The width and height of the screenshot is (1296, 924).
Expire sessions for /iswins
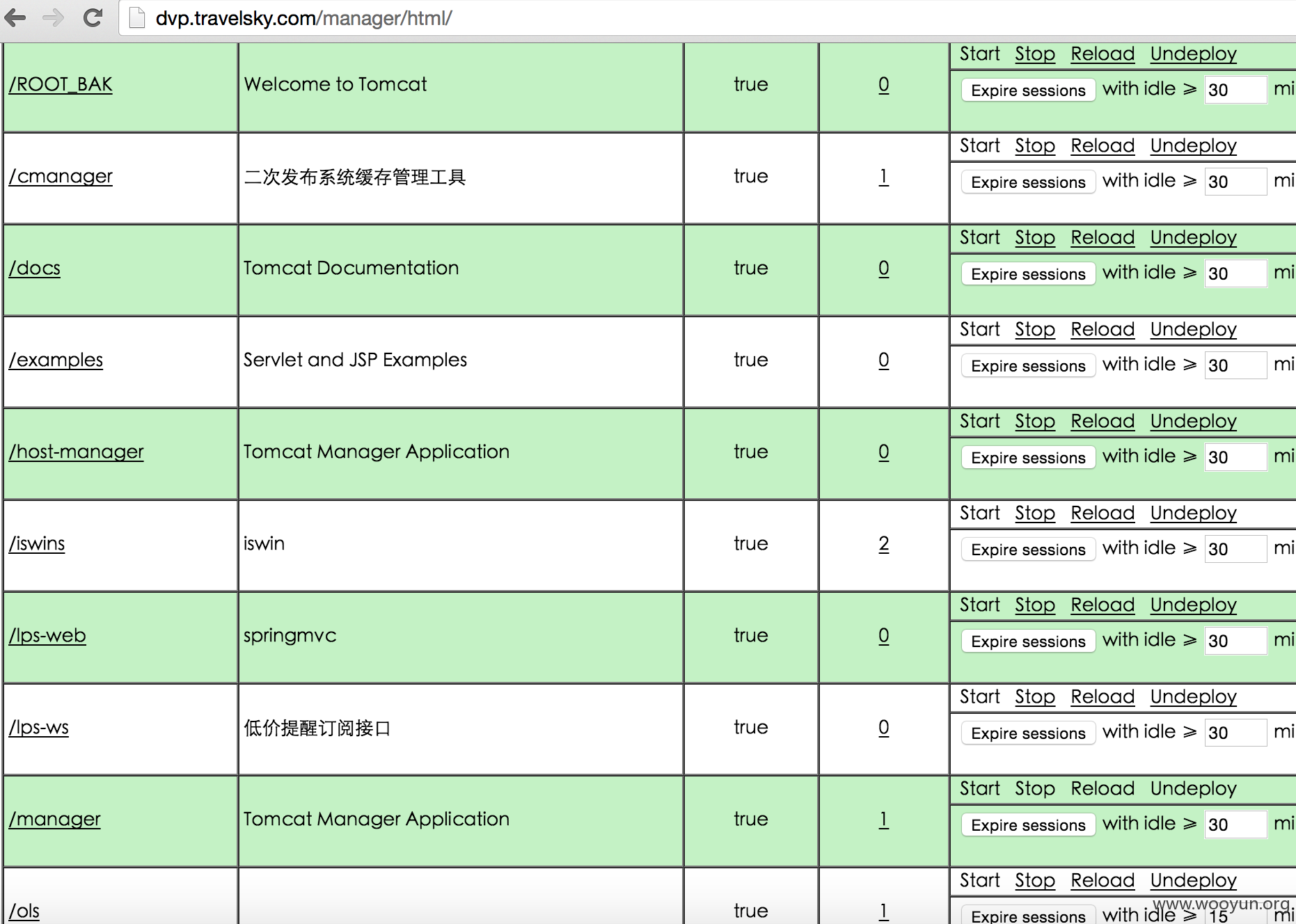pyautogui.click(x=1028, y=549)
